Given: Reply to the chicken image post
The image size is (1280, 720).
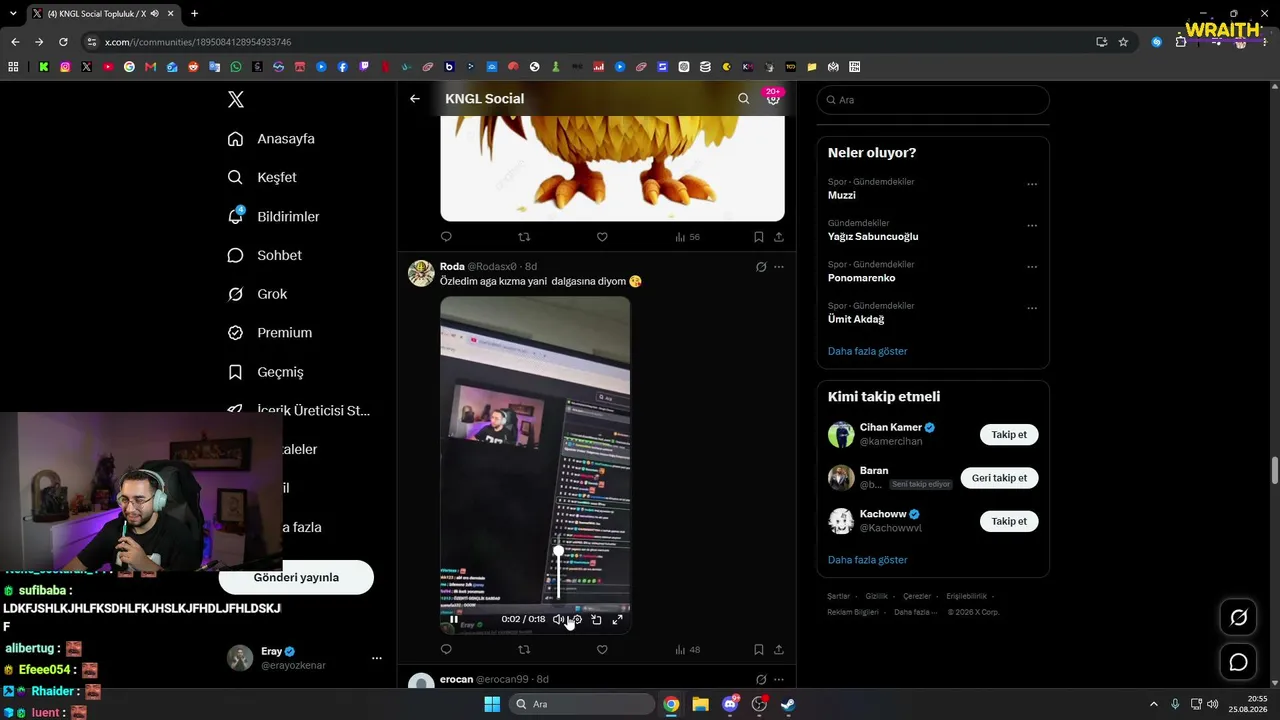Looking at the screenshot, I should coord(446,237).
